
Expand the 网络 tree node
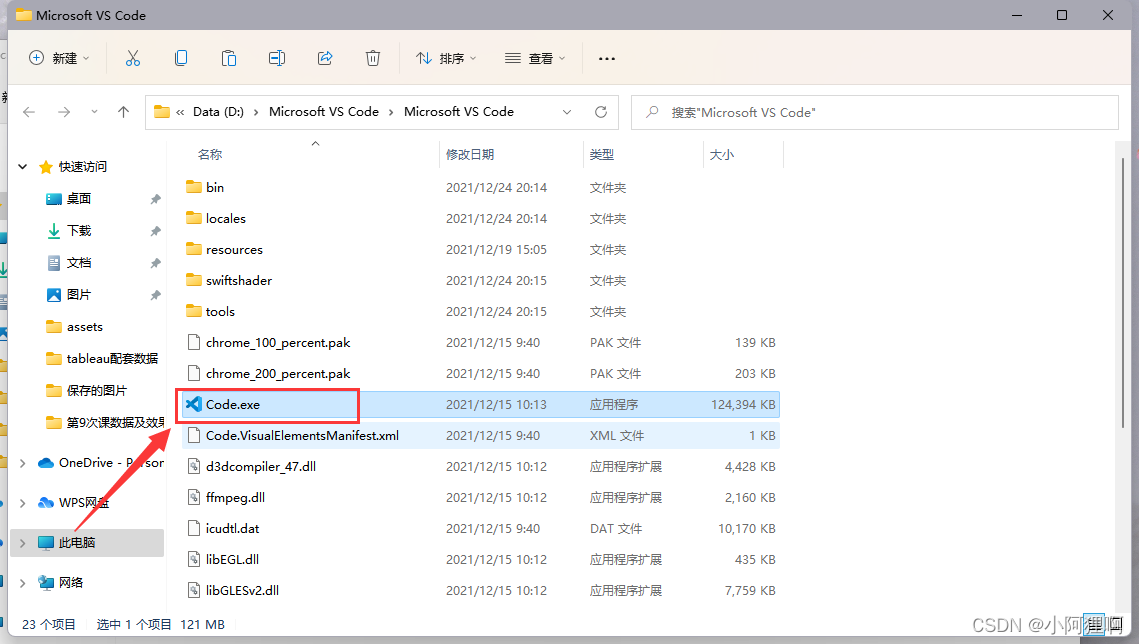coord(23,582)
